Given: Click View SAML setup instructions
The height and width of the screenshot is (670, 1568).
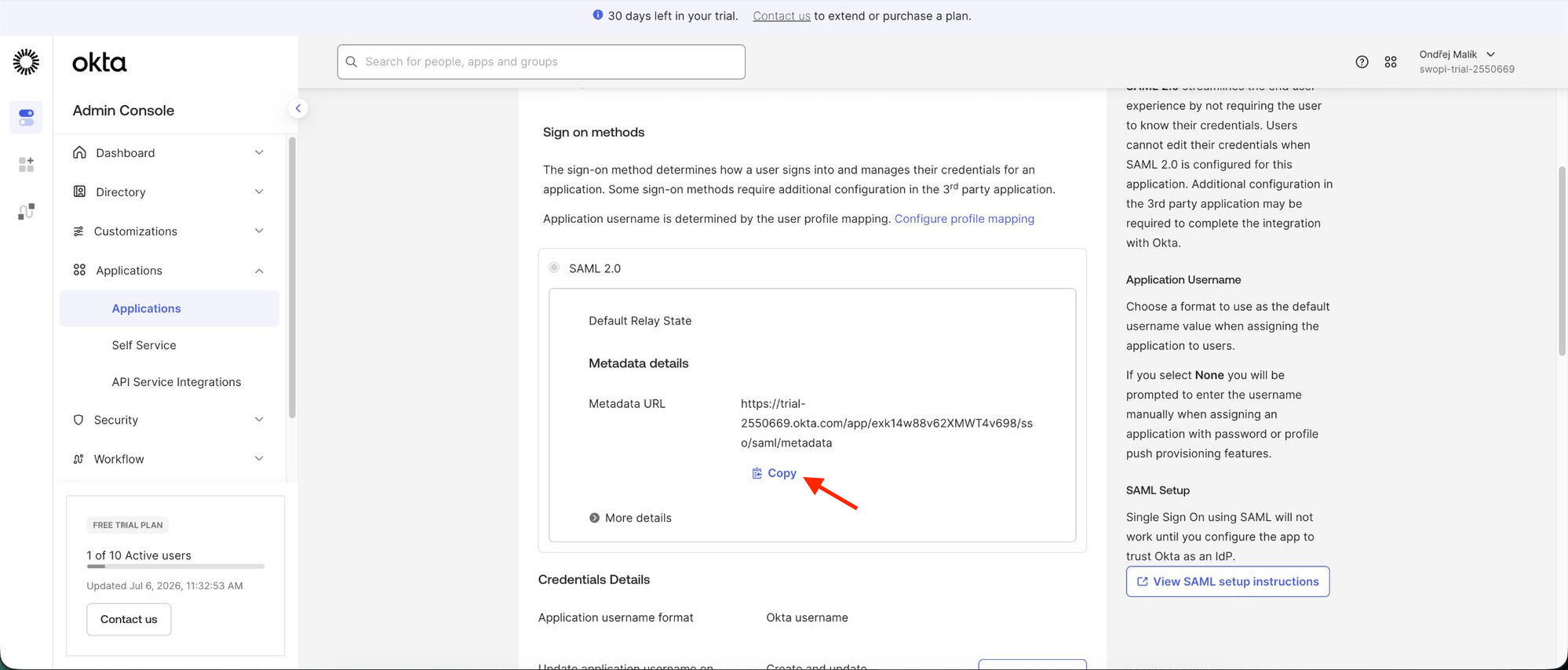Looking at the screenshot, I should point(1227,581).
